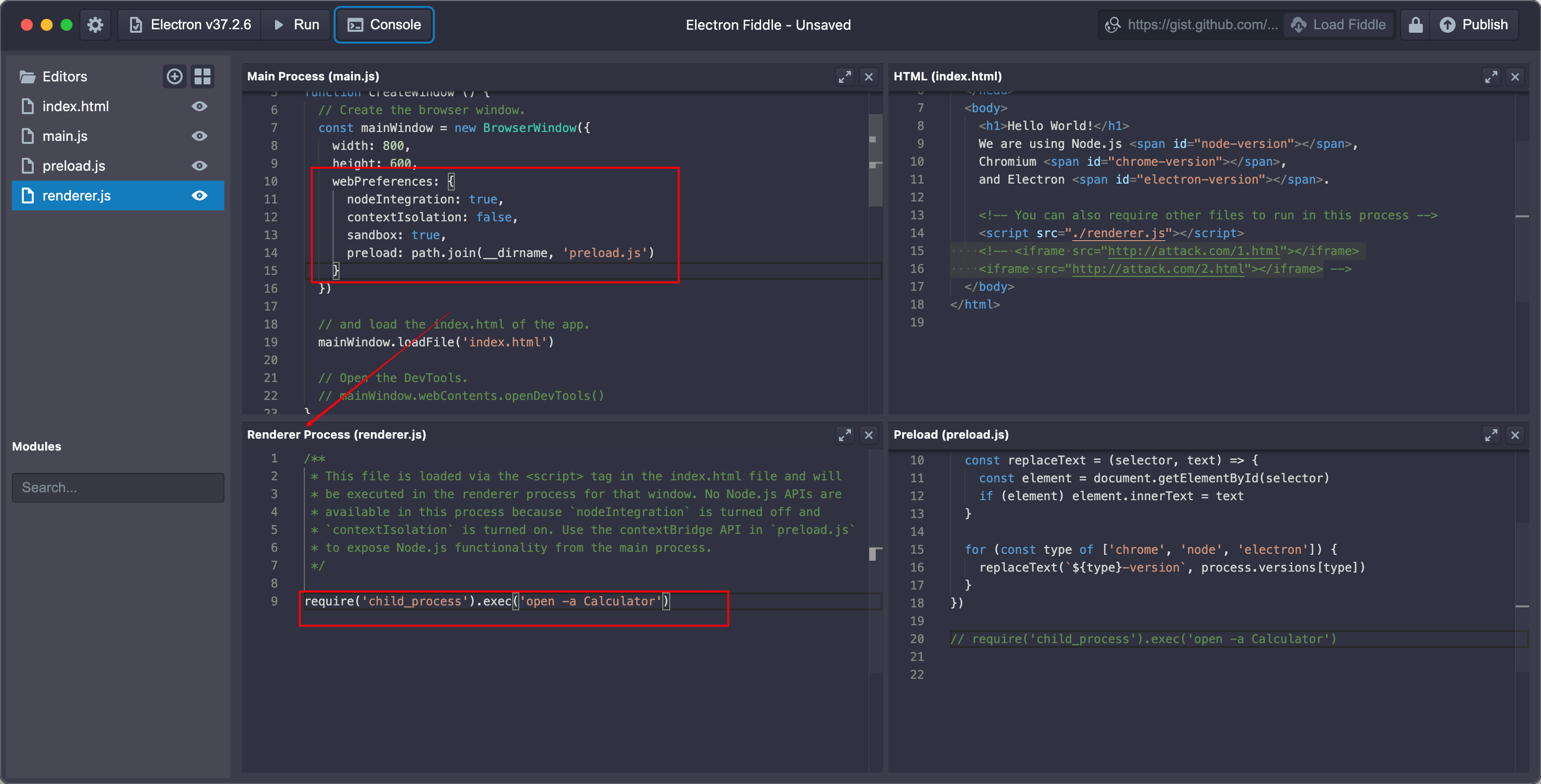Close the Renderer Process (renderer.js) editor
This screenshot has width=1541, height=784.
[869, 435]
